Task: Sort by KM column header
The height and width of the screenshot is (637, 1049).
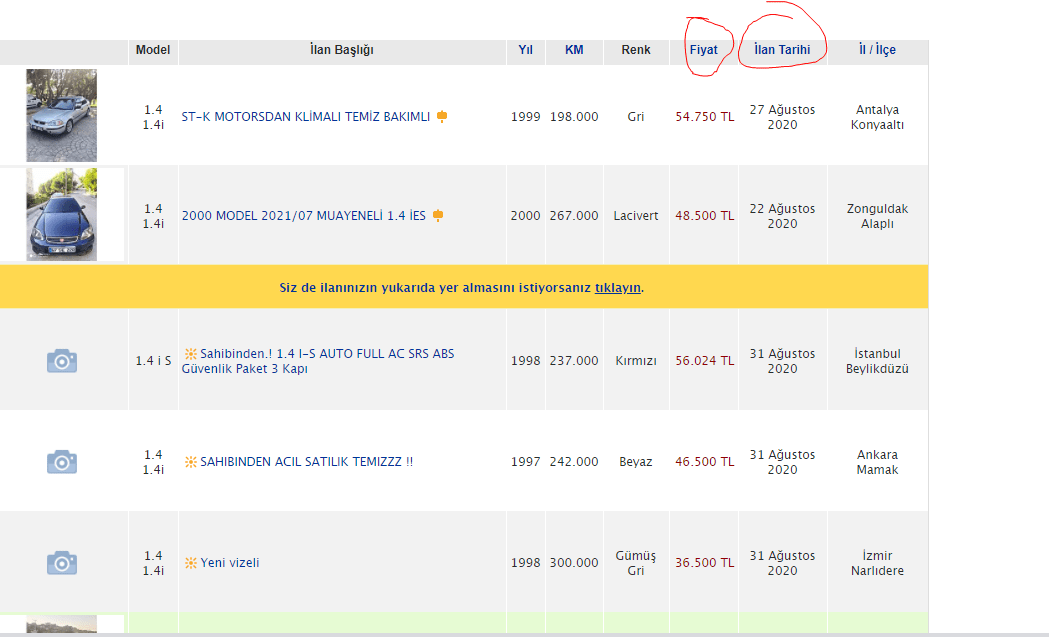Action: pyautogui.click(x=574, y=50)
